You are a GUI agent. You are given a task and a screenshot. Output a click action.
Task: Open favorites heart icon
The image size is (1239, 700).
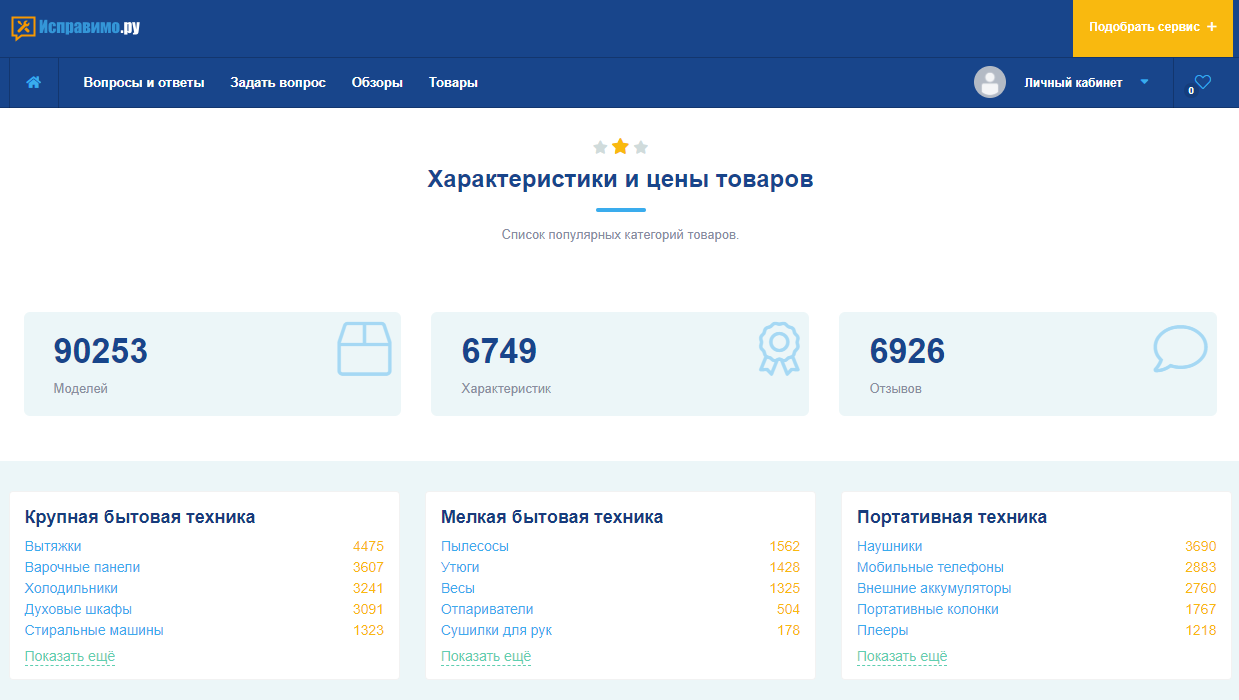(x=1203, y=82)
